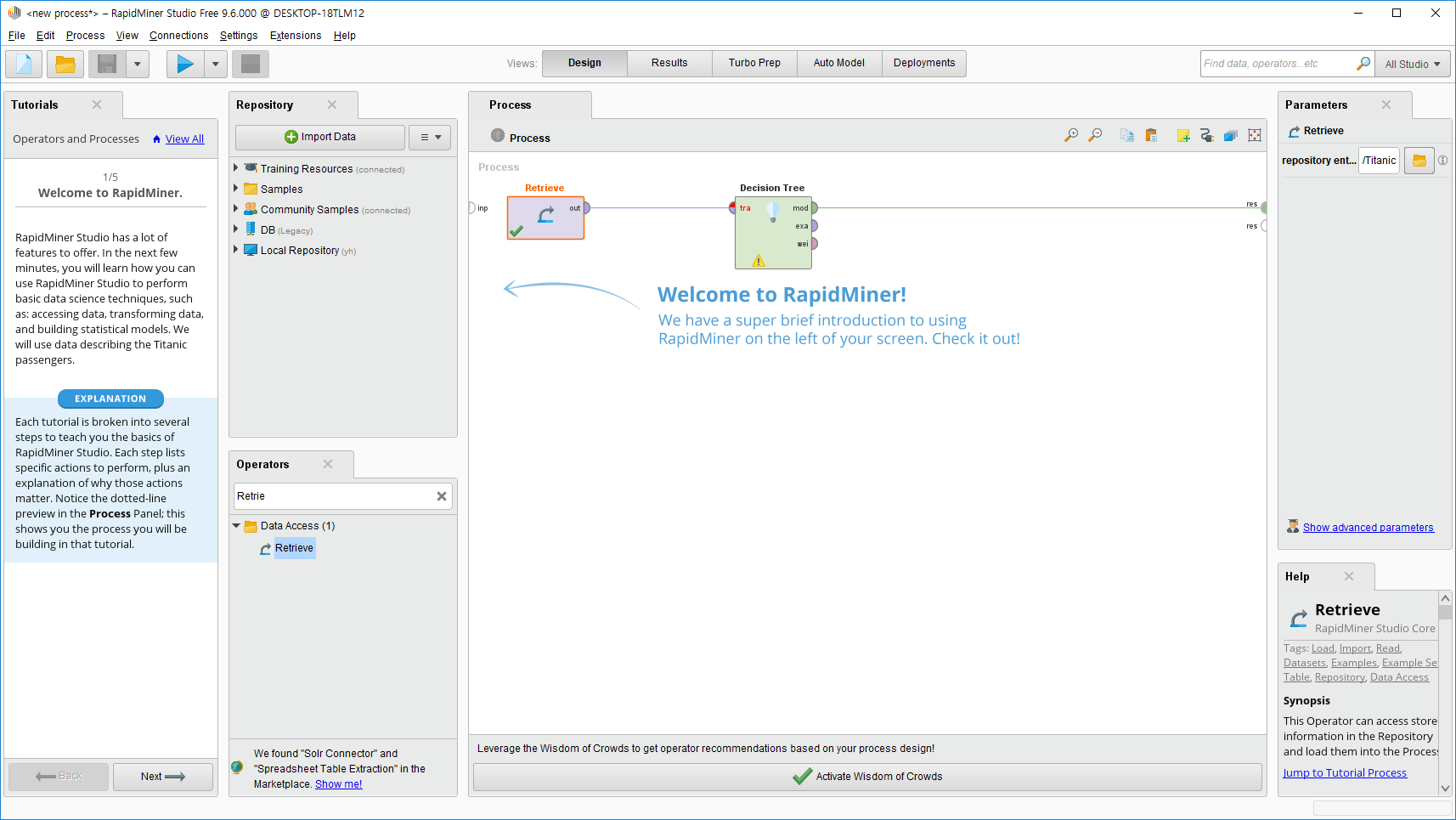
Task: Click the Load tag in Help panel
Action: 1323,648
